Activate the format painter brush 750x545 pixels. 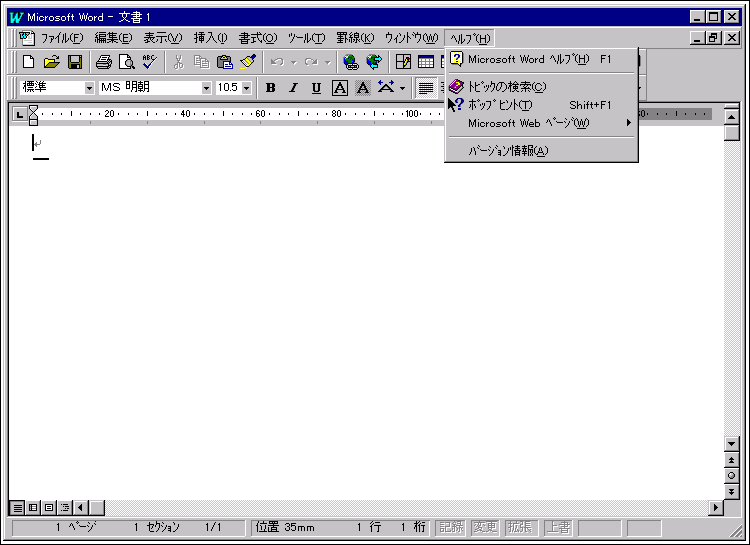point(248,62)
